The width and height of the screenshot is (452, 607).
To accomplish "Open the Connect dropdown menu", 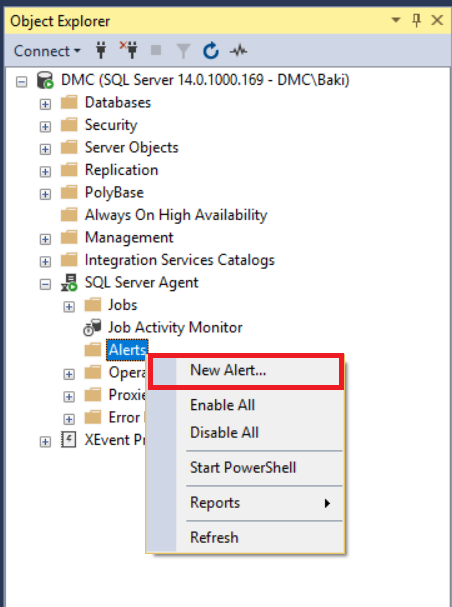I will 47,51.
